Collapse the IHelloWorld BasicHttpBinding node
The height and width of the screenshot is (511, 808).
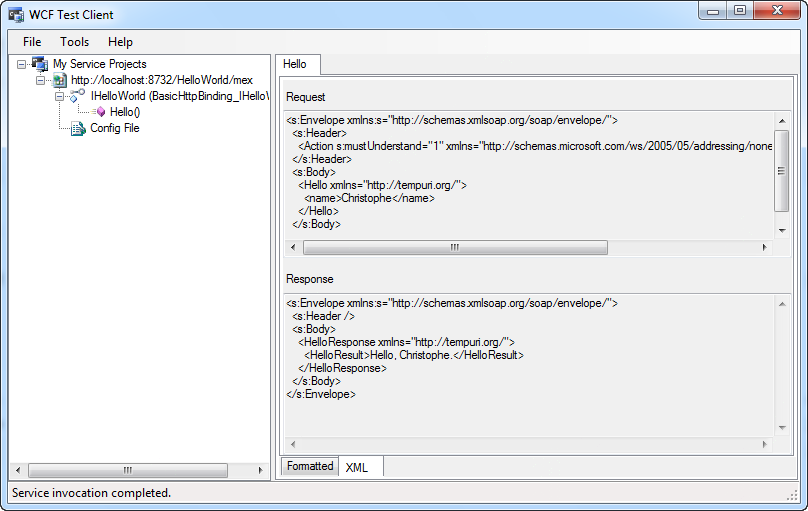pyautogui.click(x=59, y=96)
